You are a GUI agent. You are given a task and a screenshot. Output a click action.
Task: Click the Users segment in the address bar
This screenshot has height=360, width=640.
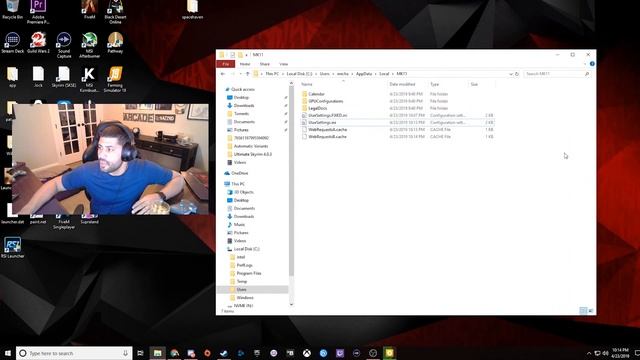(324, 74)
